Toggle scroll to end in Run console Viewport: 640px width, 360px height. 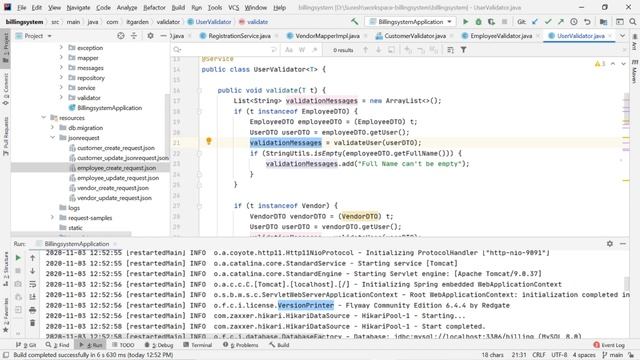point(33,297)
